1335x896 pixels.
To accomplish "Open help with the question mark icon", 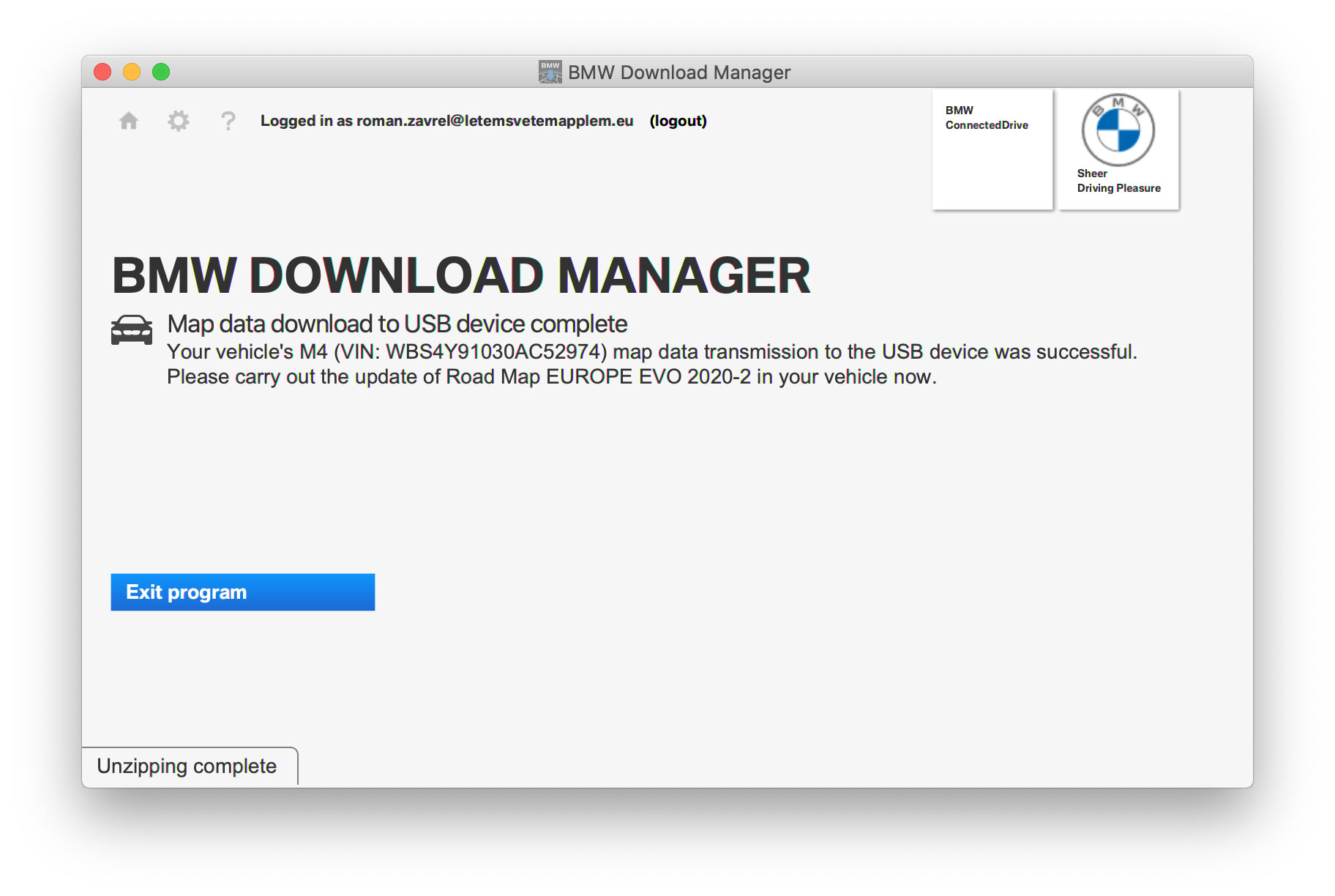I will click(x=228, y=121).
